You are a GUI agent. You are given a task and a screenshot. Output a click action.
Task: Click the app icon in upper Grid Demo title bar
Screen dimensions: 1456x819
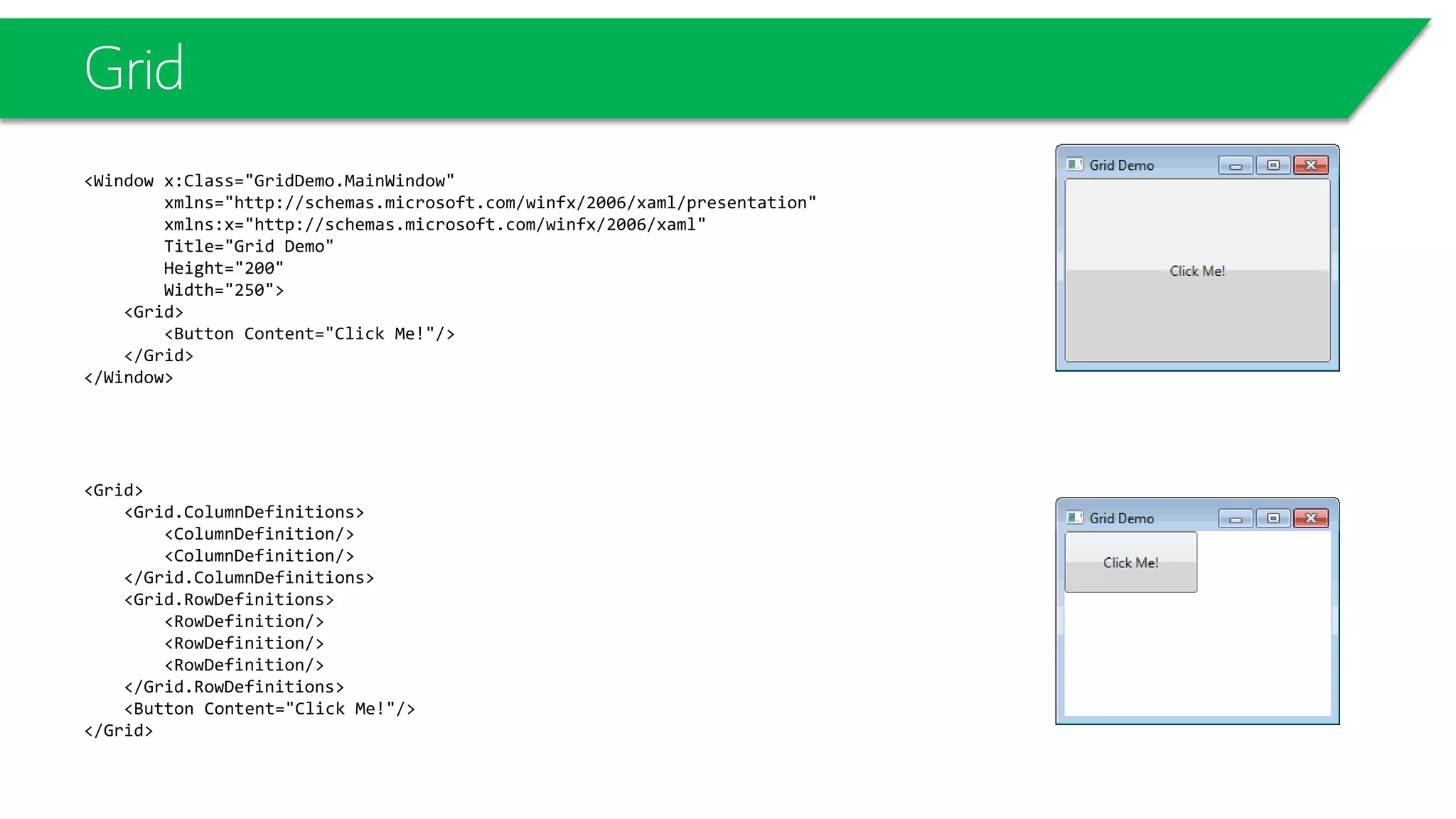click(x=1075, y=165)
